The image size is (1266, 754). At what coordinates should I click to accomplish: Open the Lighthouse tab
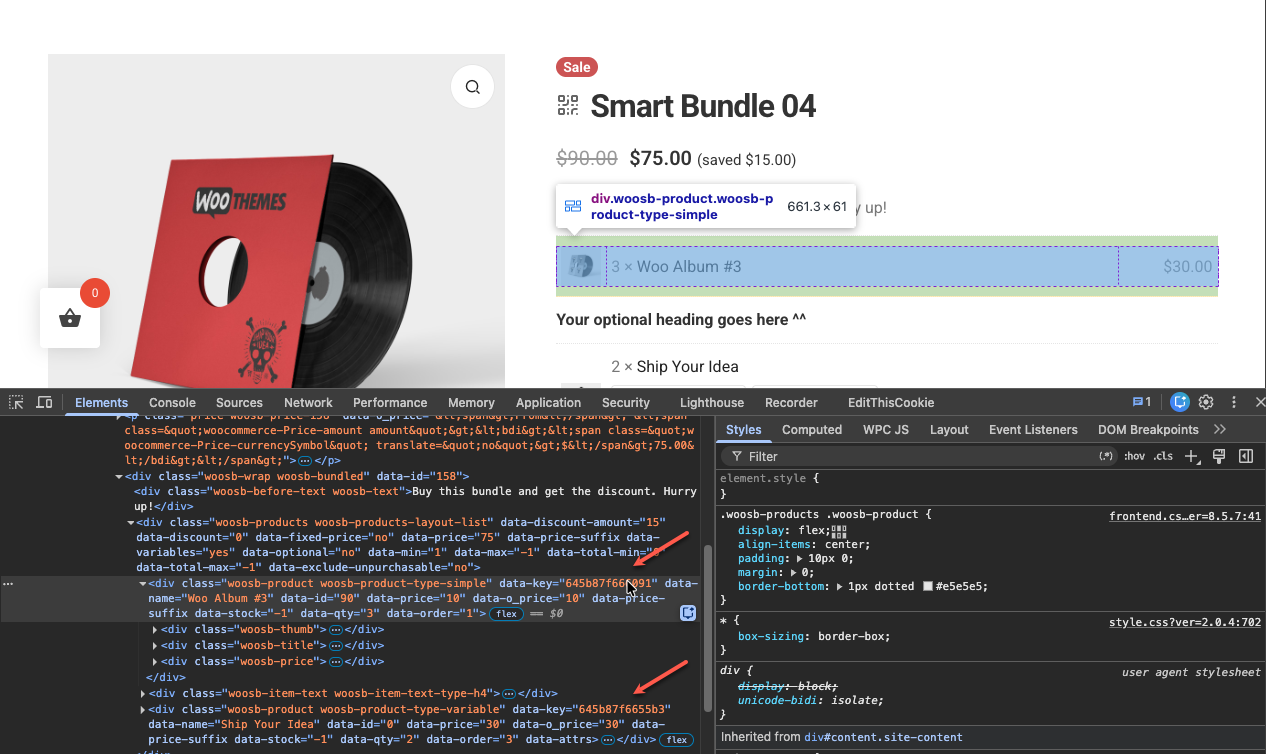[712, 402]
